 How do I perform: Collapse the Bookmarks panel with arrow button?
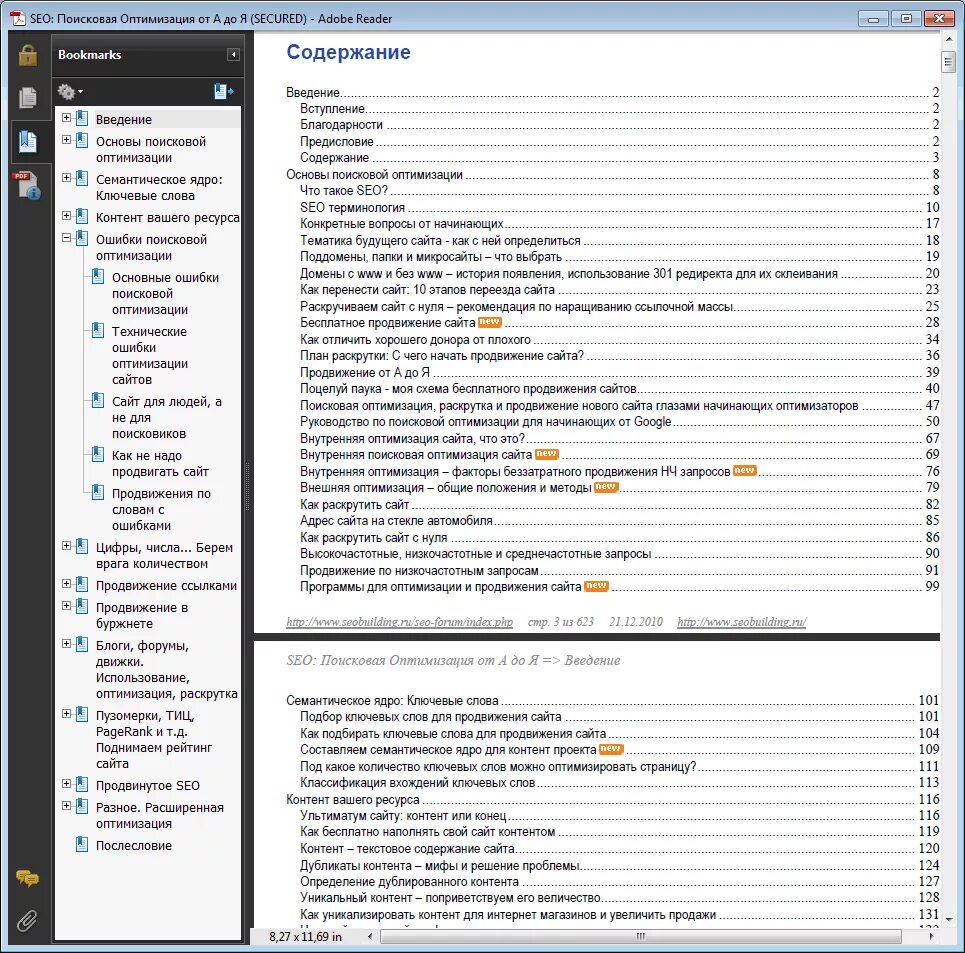[x=233, y=55]
